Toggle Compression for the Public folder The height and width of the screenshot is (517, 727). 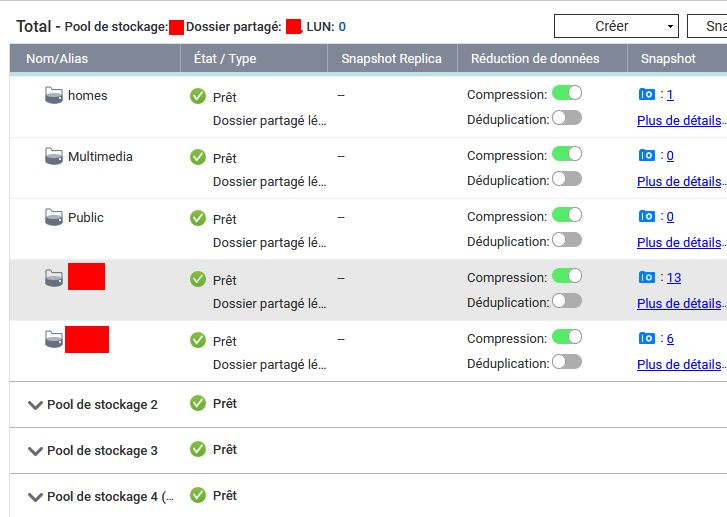tap(567, 215)
